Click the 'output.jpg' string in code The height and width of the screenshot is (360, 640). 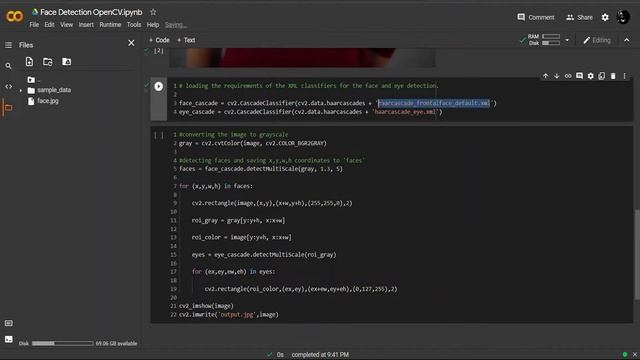pos(237,315)
